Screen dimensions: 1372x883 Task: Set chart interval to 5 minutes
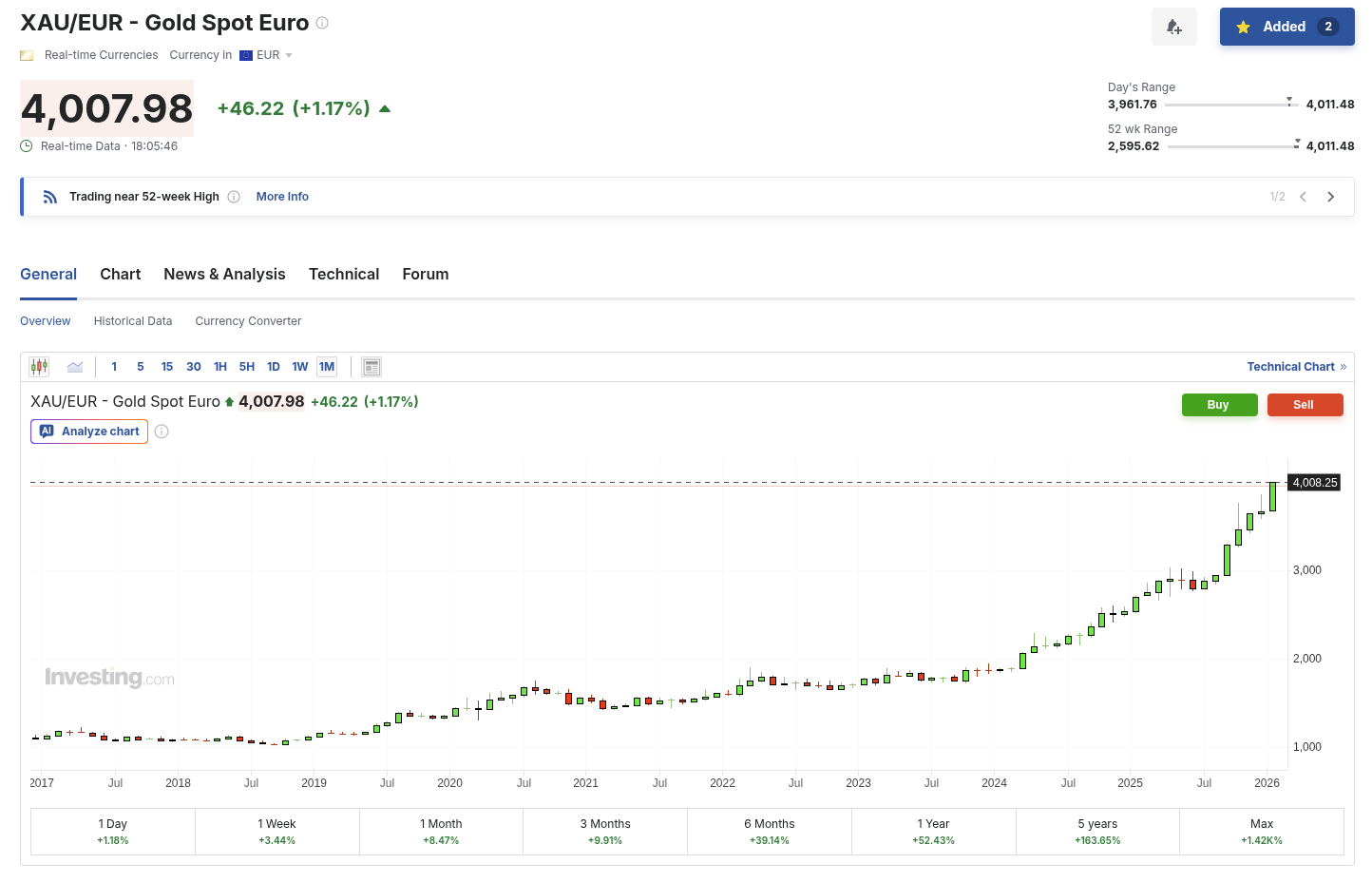pyautogui.click(x=141, y=367)
